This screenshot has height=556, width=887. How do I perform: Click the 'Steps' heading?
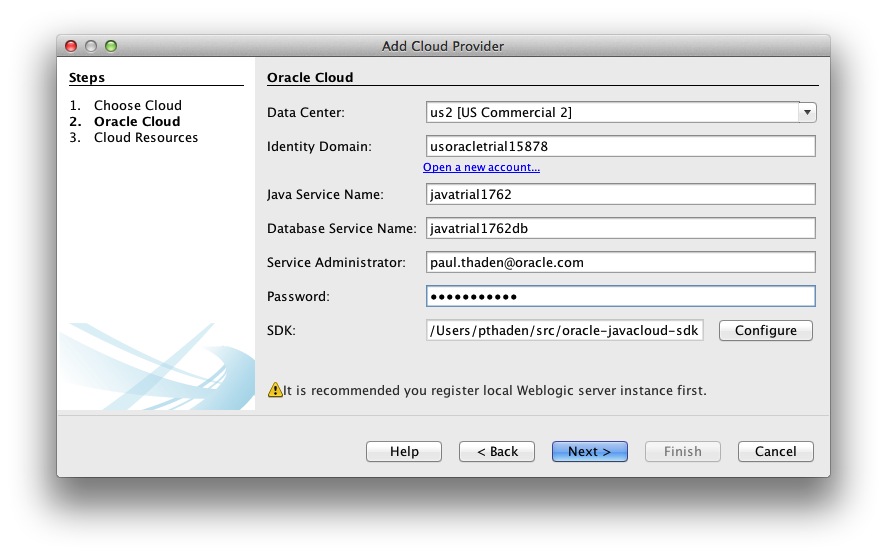[x=87, y=77]
